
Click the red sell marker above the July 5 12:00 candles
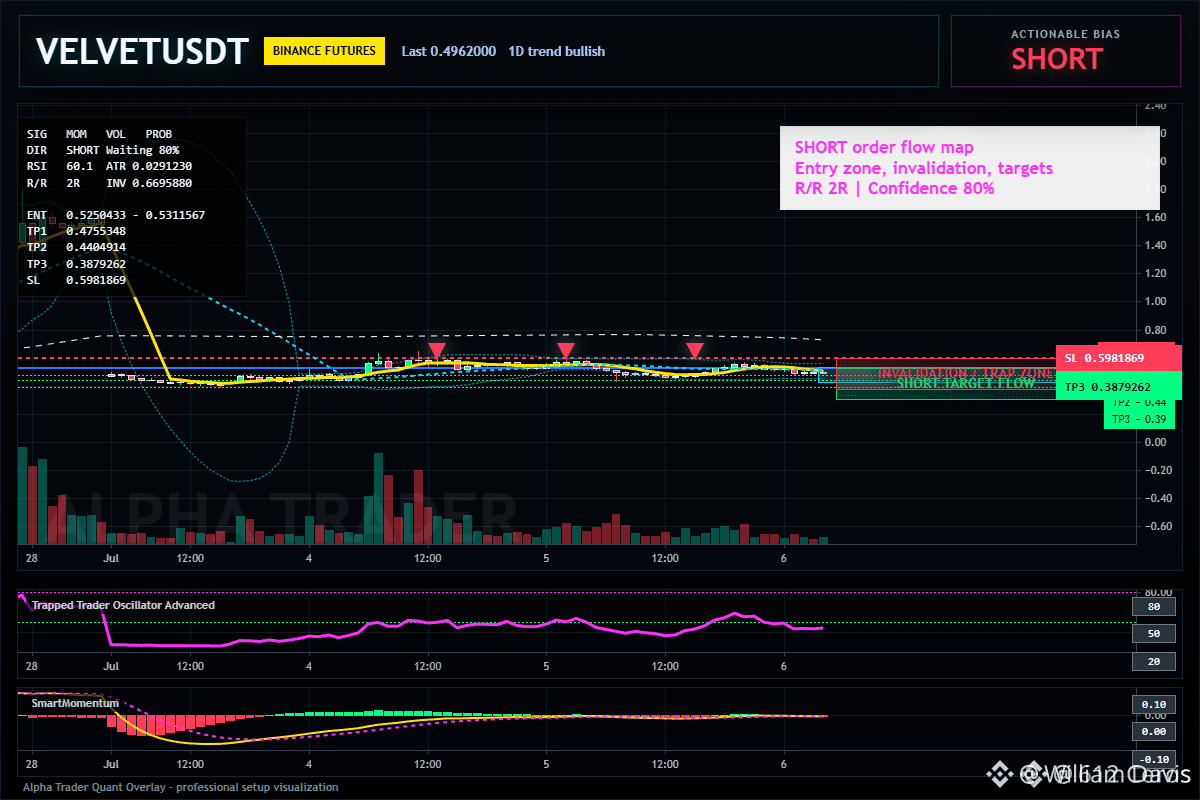click(695, 351)
